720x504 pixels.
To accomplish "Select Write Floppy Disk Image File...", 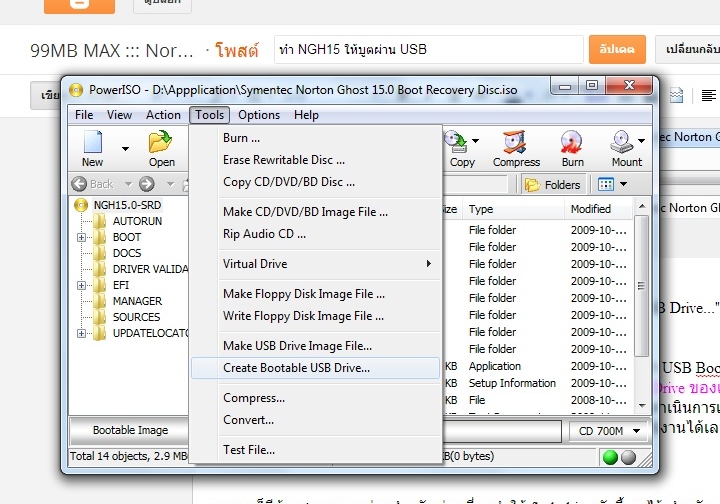I will pos(315,316).
